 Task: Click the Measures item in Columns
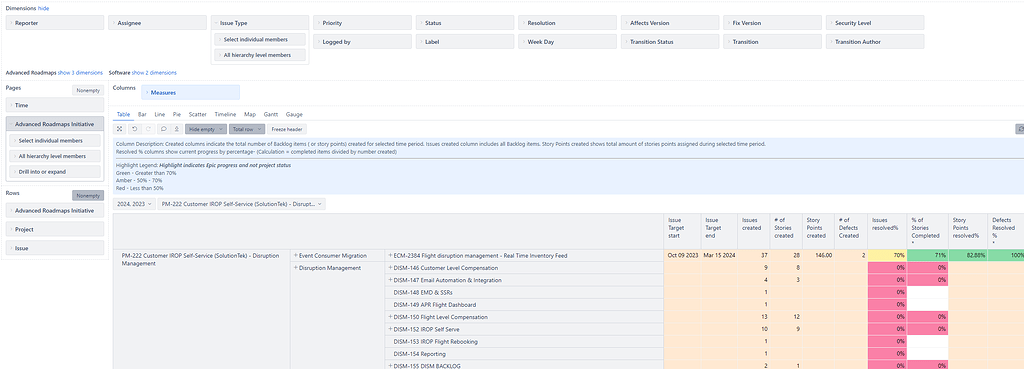point(191,93)
